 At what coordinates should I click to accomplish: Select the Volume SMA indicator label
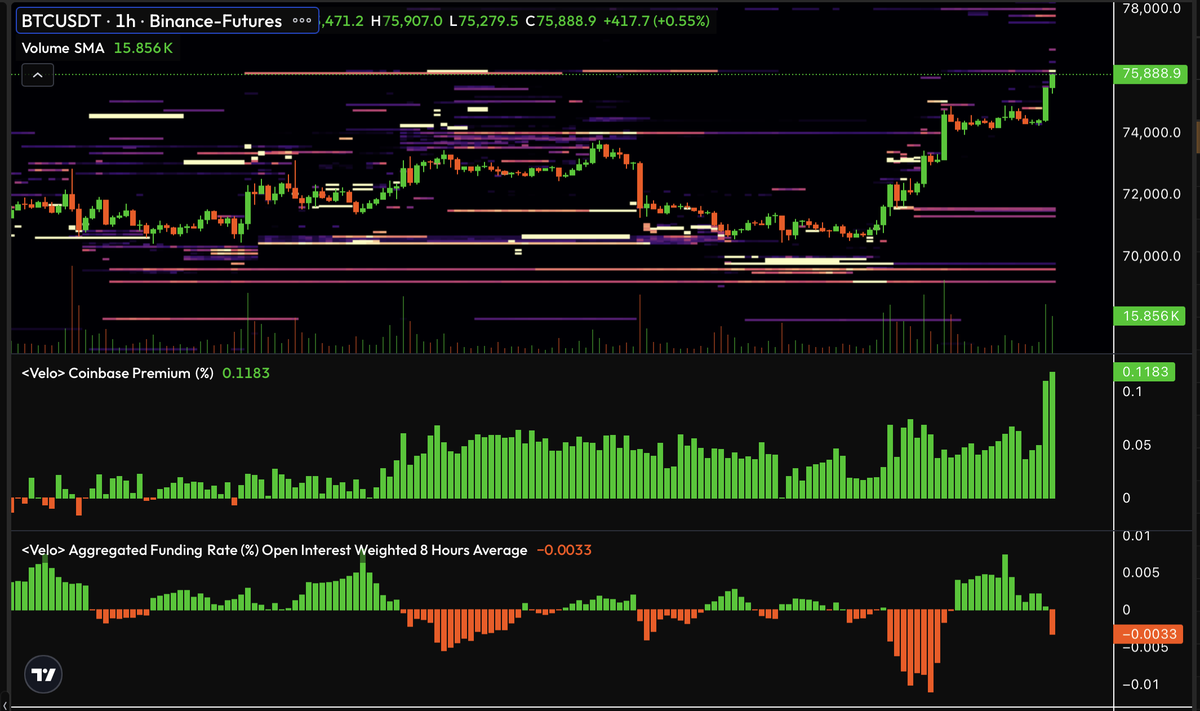pos(64,48)
